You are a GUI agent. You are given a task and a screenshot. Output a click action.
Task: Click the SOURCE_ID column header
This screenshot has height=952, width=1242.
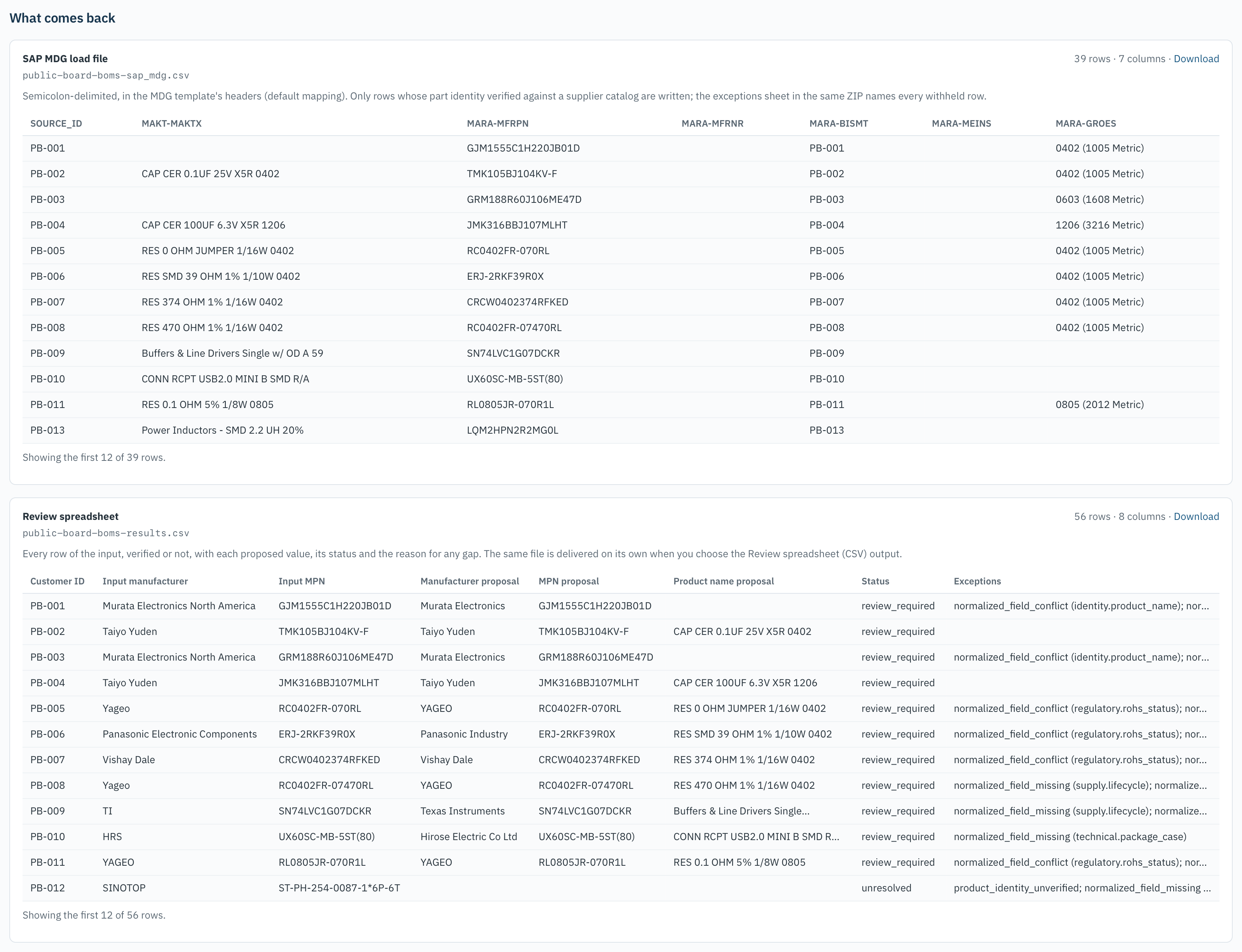[56, 124]
